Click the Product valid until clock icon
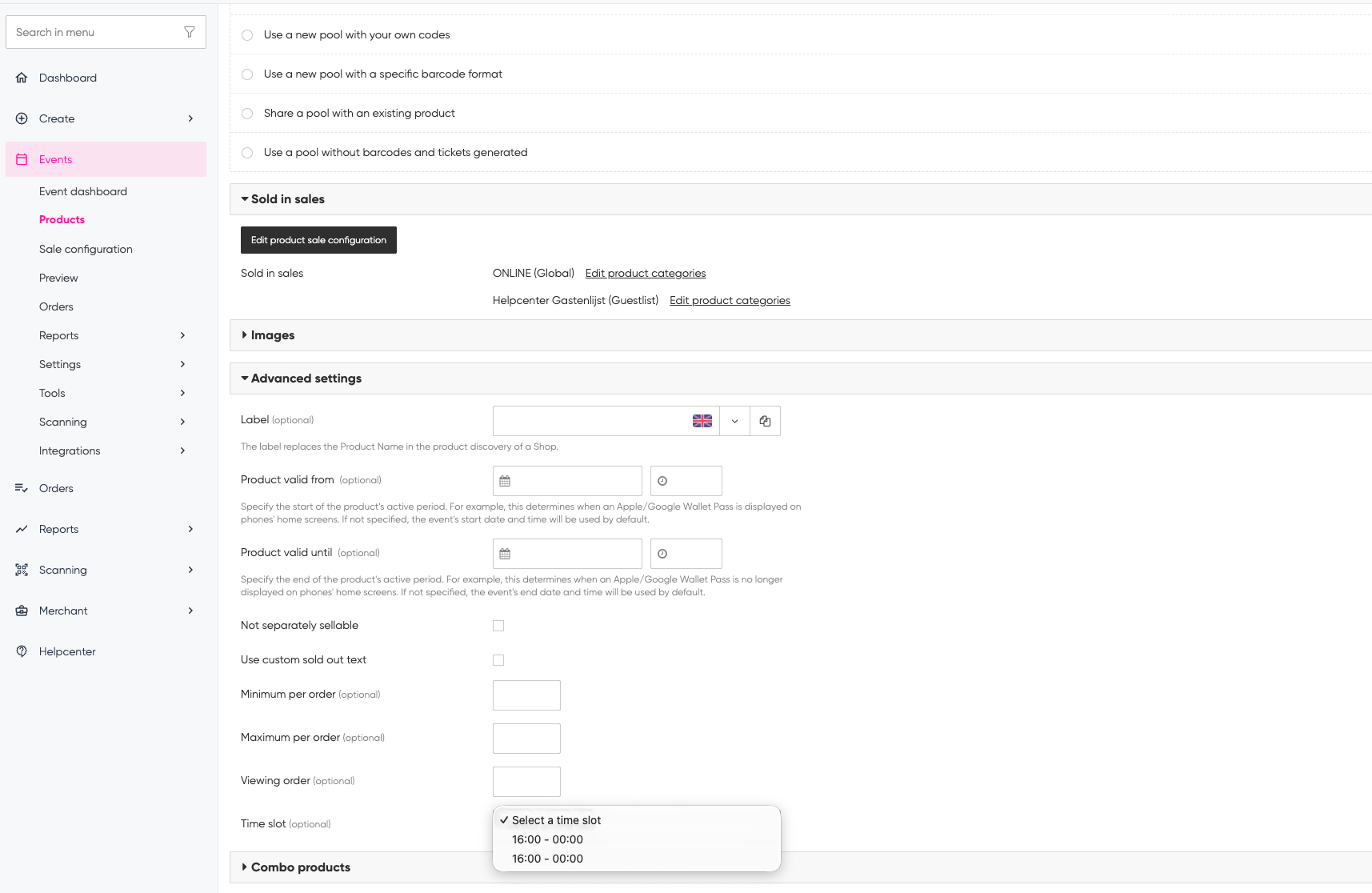Image resolution: width=1372 pixels, height=893 pixels. (x=662, y=554)
